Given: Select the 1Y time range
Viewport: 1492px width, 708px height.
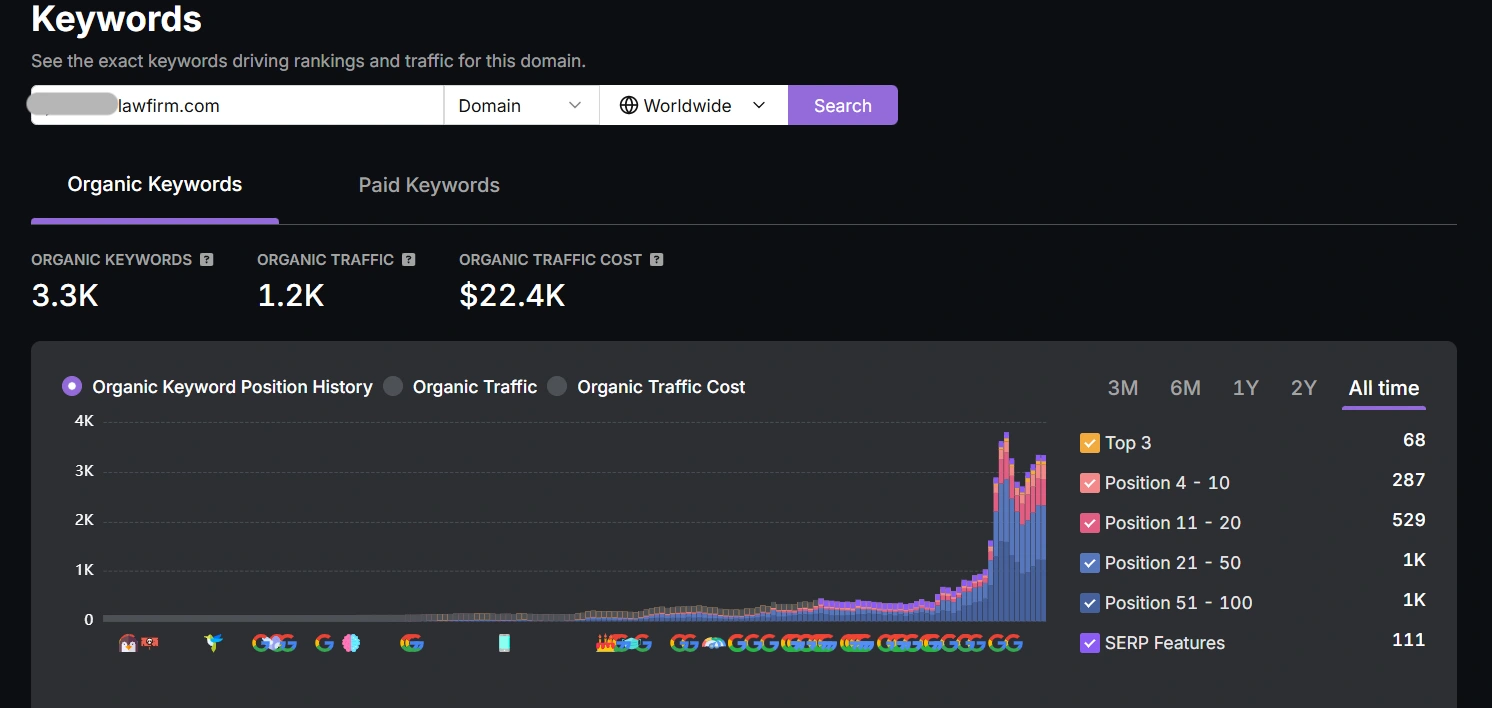Looking at the screenshot, I should 1245,388.
